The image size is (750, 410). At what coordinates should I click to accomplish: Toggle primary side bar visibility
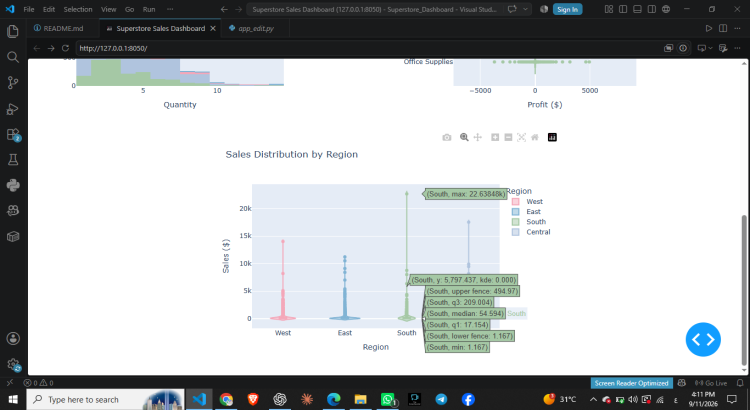tap(623, 9)
